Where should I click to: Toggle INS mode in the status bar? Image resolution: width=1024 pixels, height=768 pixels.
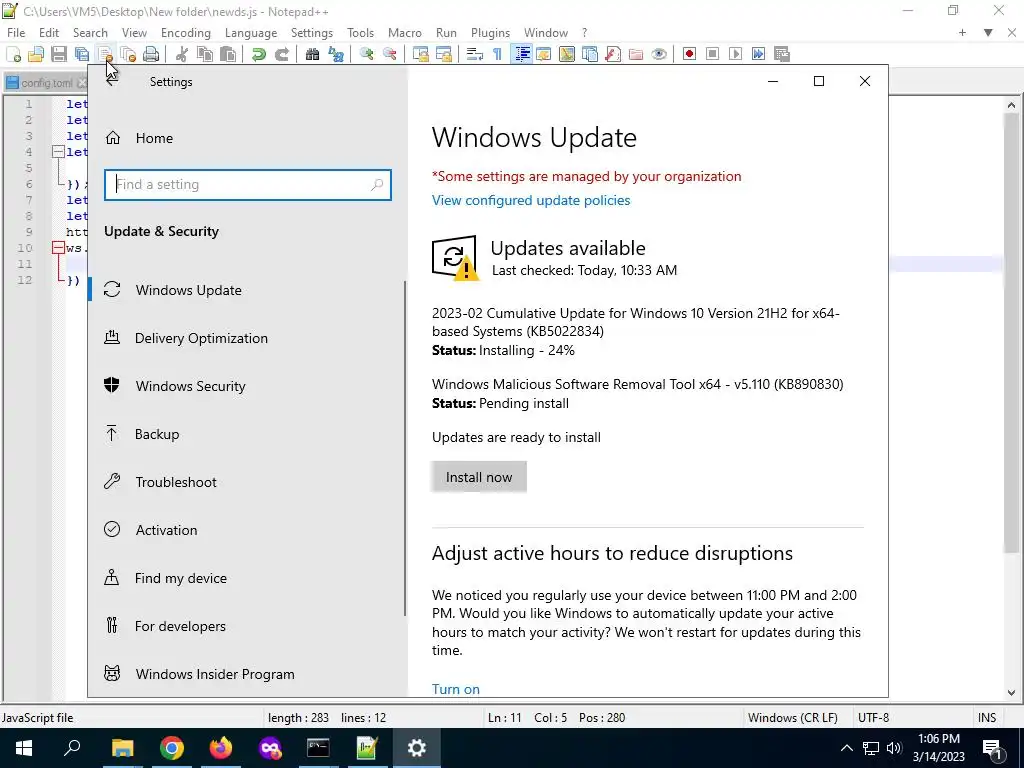(987, 718)
